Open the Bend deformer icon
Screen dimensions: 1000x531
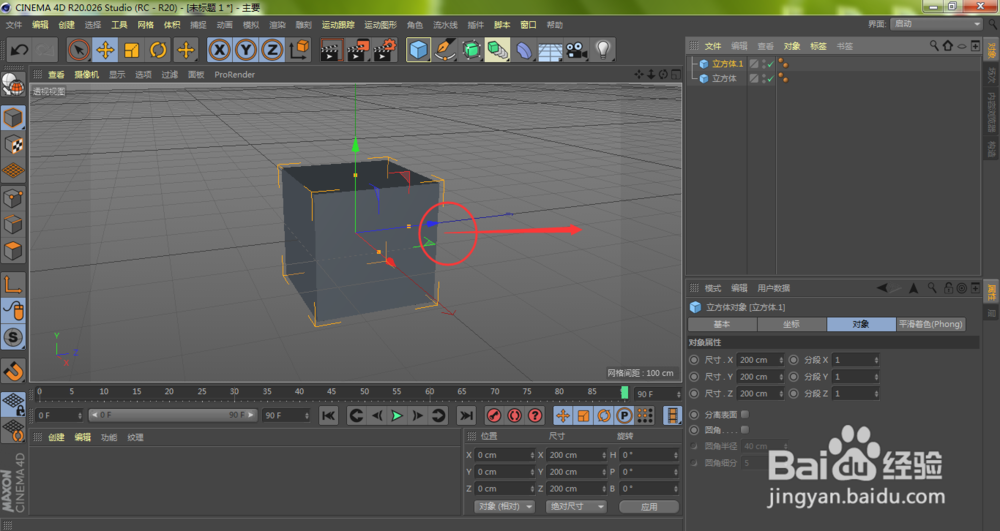pyautogui.click(x=524, y=50)
